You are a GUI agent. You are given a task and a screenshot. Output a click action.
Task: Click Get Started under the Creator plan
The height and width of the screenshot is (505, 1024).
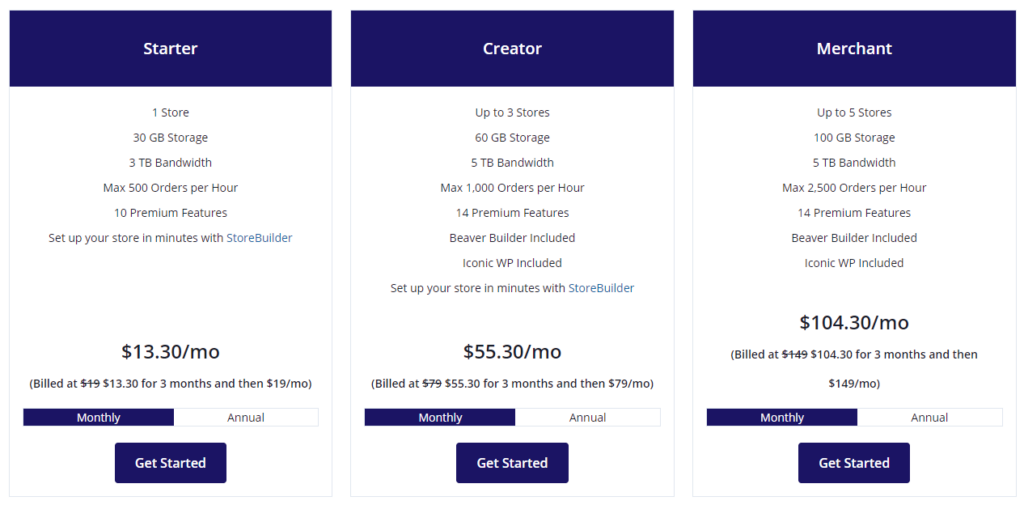point(512,463)
